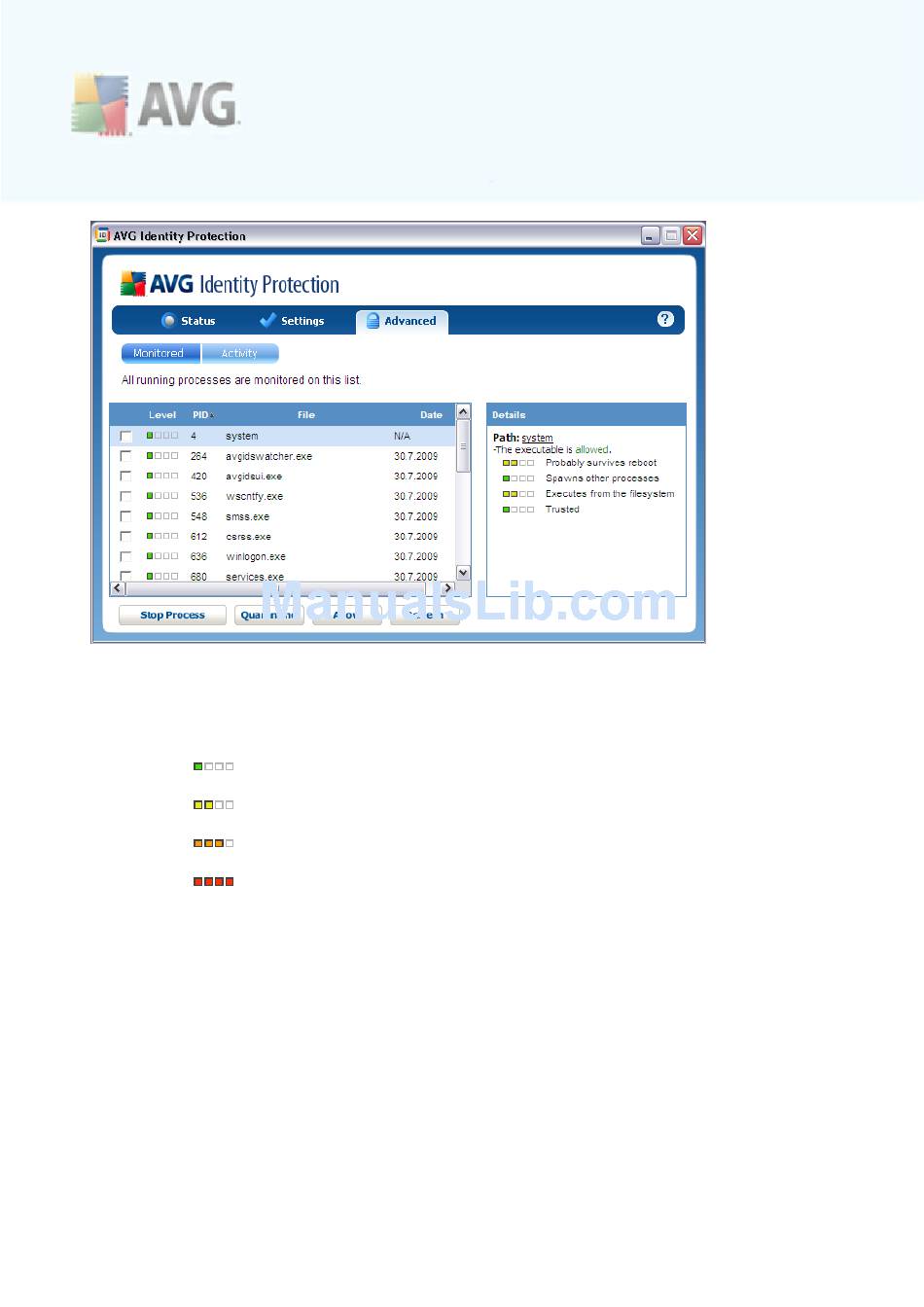Tick the checkbox for smss.exe
Screen dimensions: 924x1307
click(125, 516)
